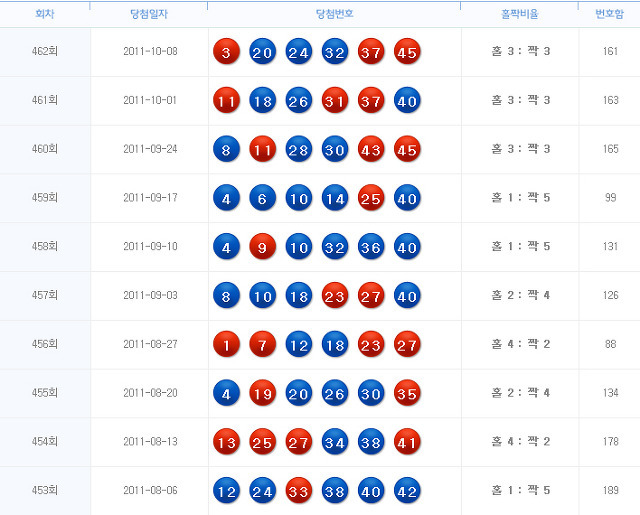Image resolution: width=640 pixels, height=515 pixels.
Task: Click ball 3 in the 462회 row
Action: (x=226, y=51)
